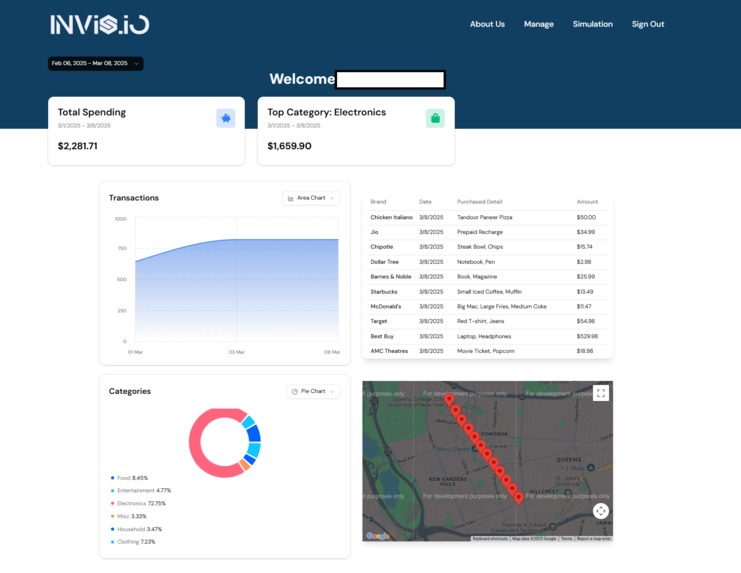Screen dimensions: 741x573
Task: Select the Starbucks transaction row
Action: [x=488, y=291]
